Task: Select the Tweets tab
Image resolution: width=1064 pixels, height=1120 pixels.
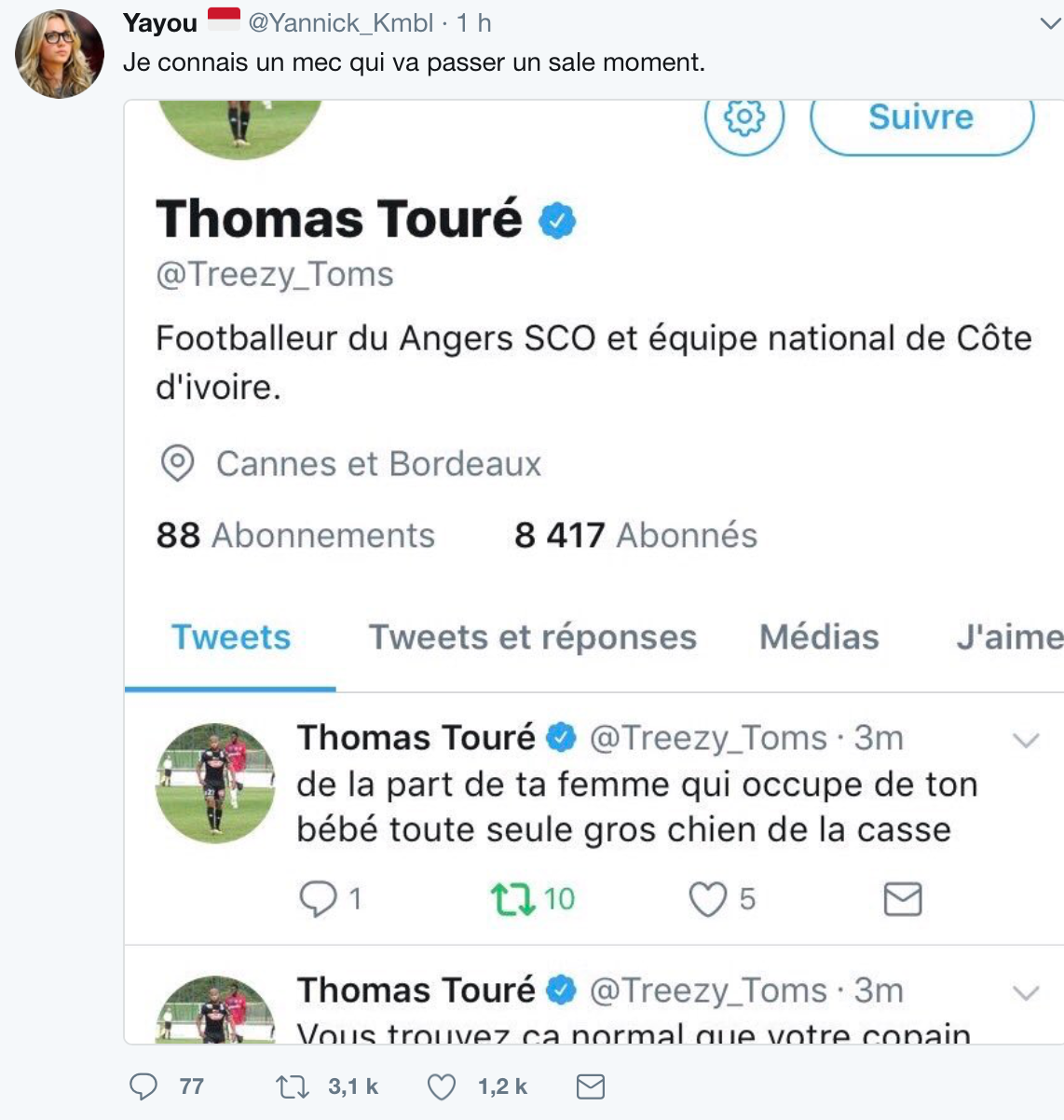Action: (231, 637)
